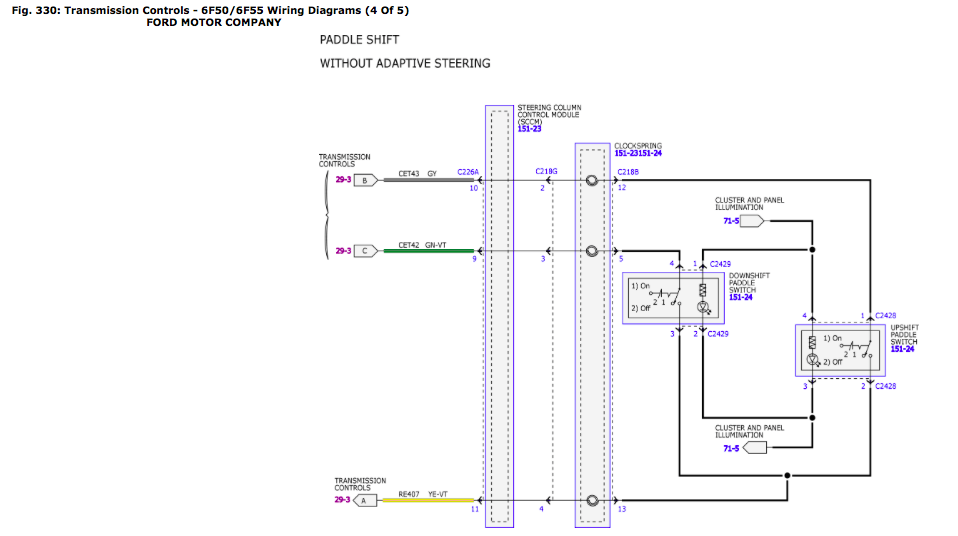This screenshot has height=536, width=958.
Task: Click the upper 71-5 Cluster and Panel Illumination reference
Action: point(730,220)
